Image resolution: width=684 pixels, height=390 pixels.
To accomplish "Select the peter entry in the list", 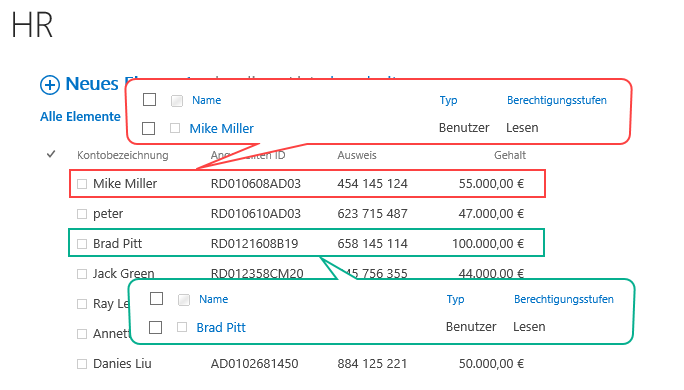I will click(108, 214).
